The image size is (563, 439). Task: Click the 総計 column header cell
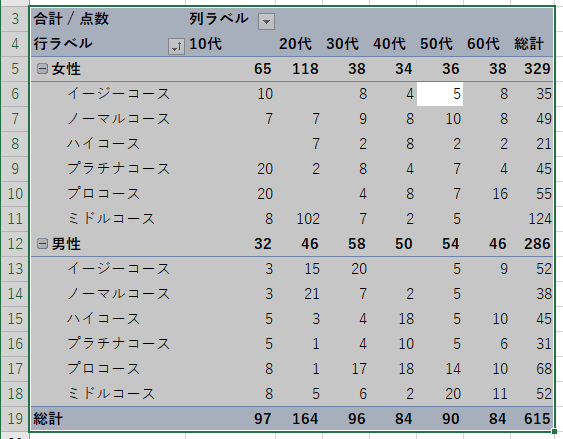[x=531, y=44]
